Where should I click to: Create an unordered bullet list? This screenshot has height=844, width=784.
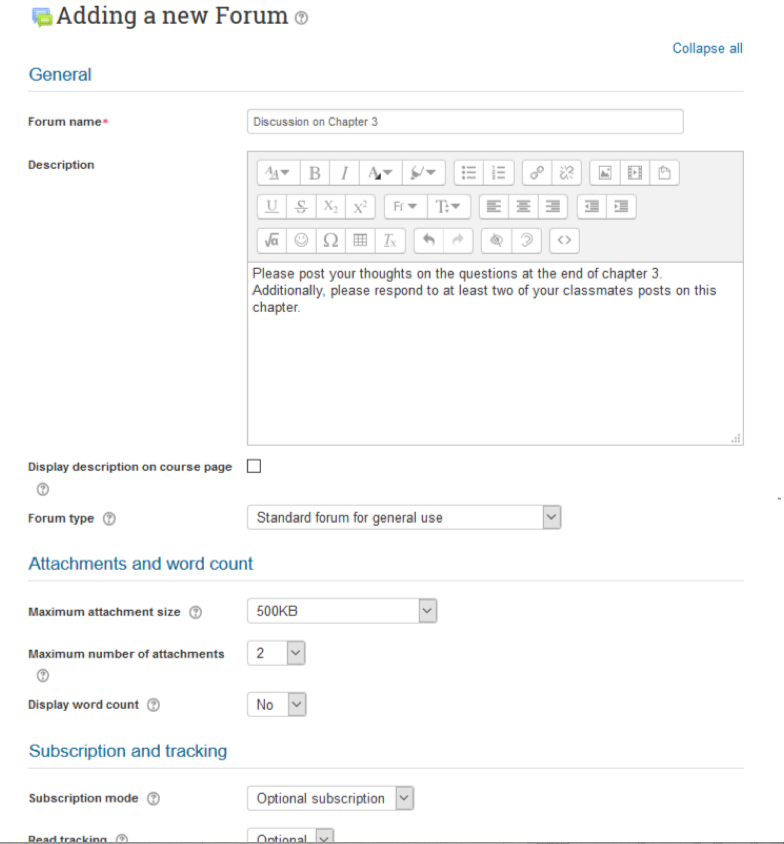pyautogui.click(x=468, y=172)
